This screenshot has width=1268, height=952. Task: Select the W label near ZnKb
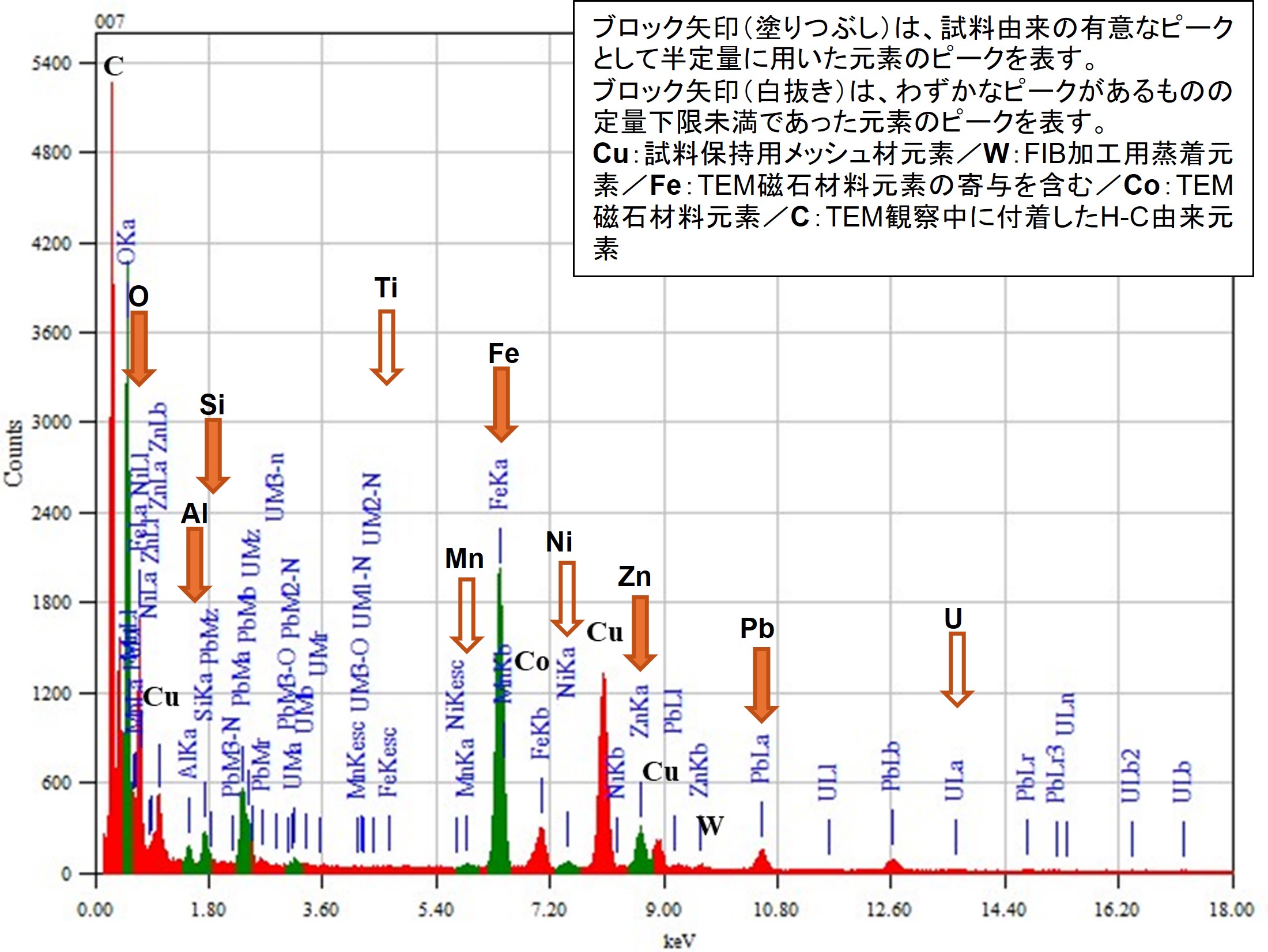click(710, 825)
